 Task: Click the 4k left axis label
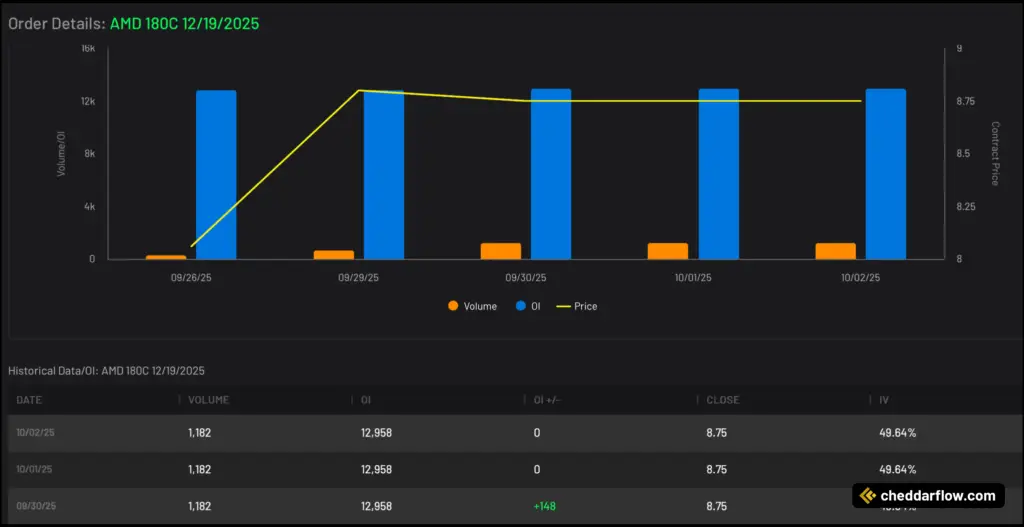click(x=90, y=206)
